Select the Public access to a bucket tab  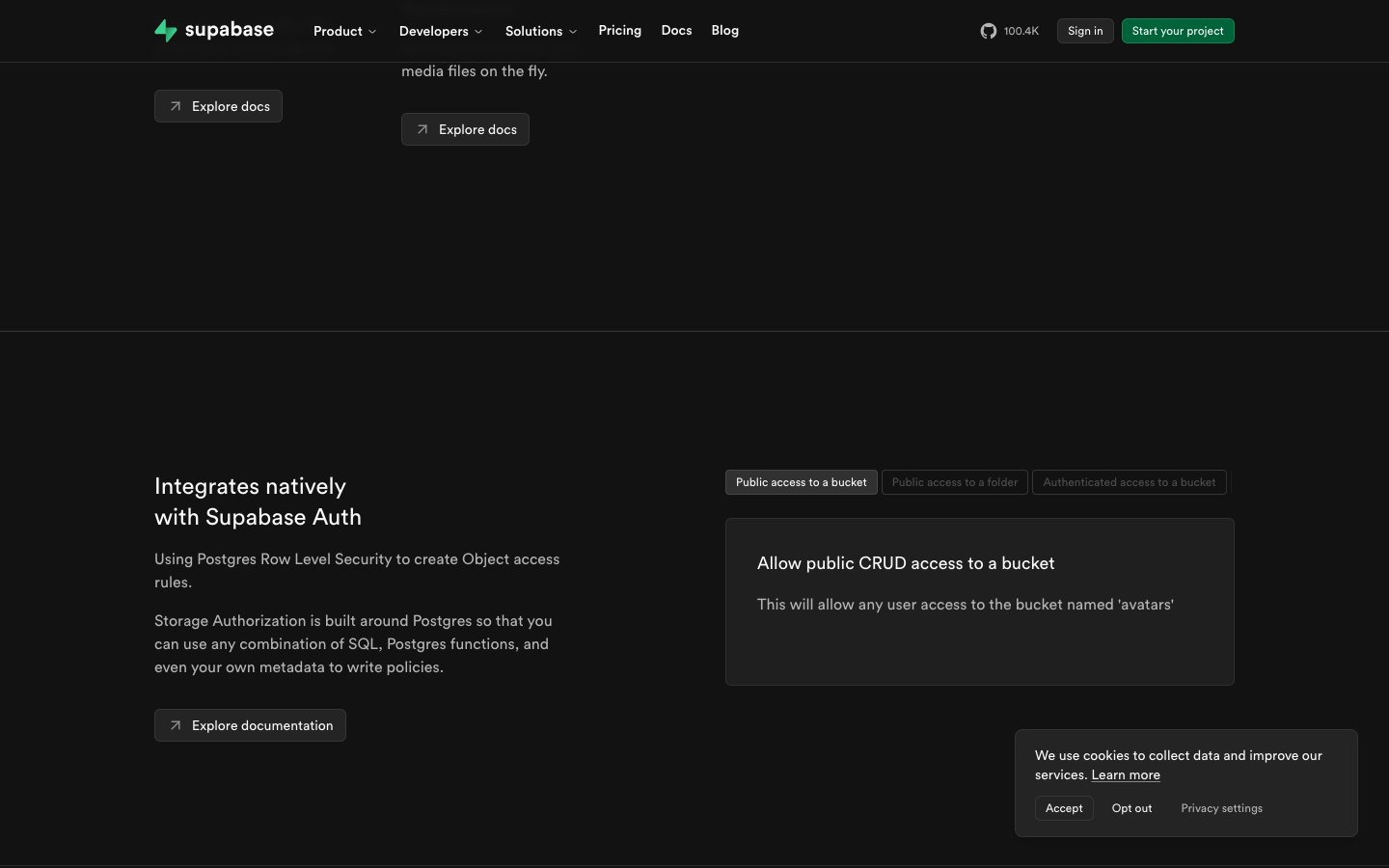pyautogui.click(x=801, y=482)
